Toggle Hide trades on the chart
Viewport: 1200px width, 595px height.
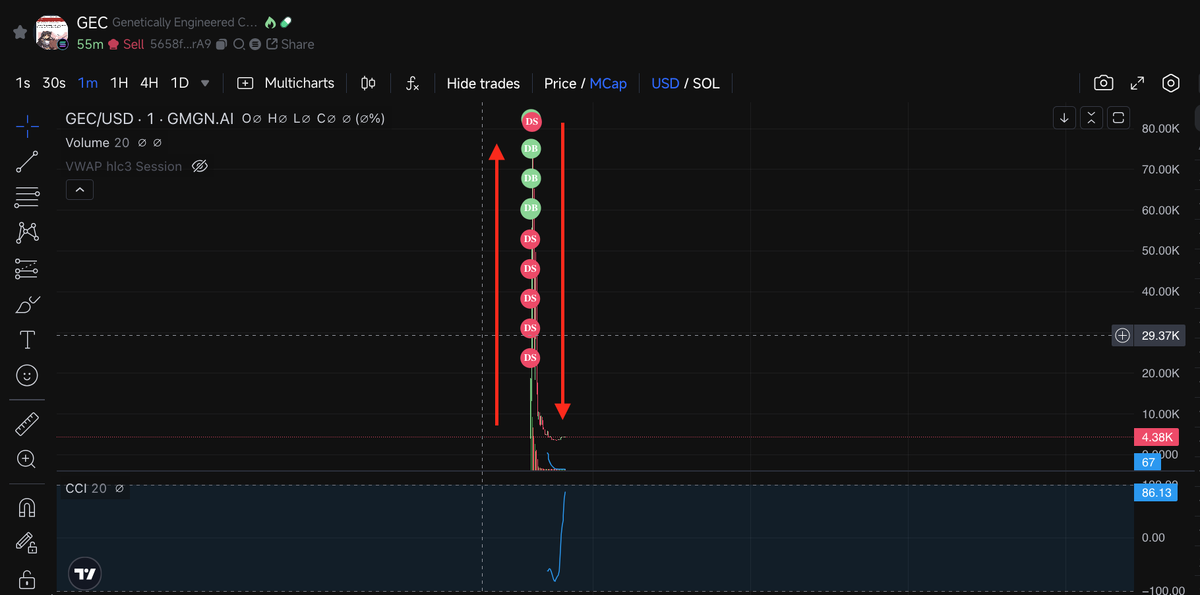pyautogui.click(x=483, y=83)
